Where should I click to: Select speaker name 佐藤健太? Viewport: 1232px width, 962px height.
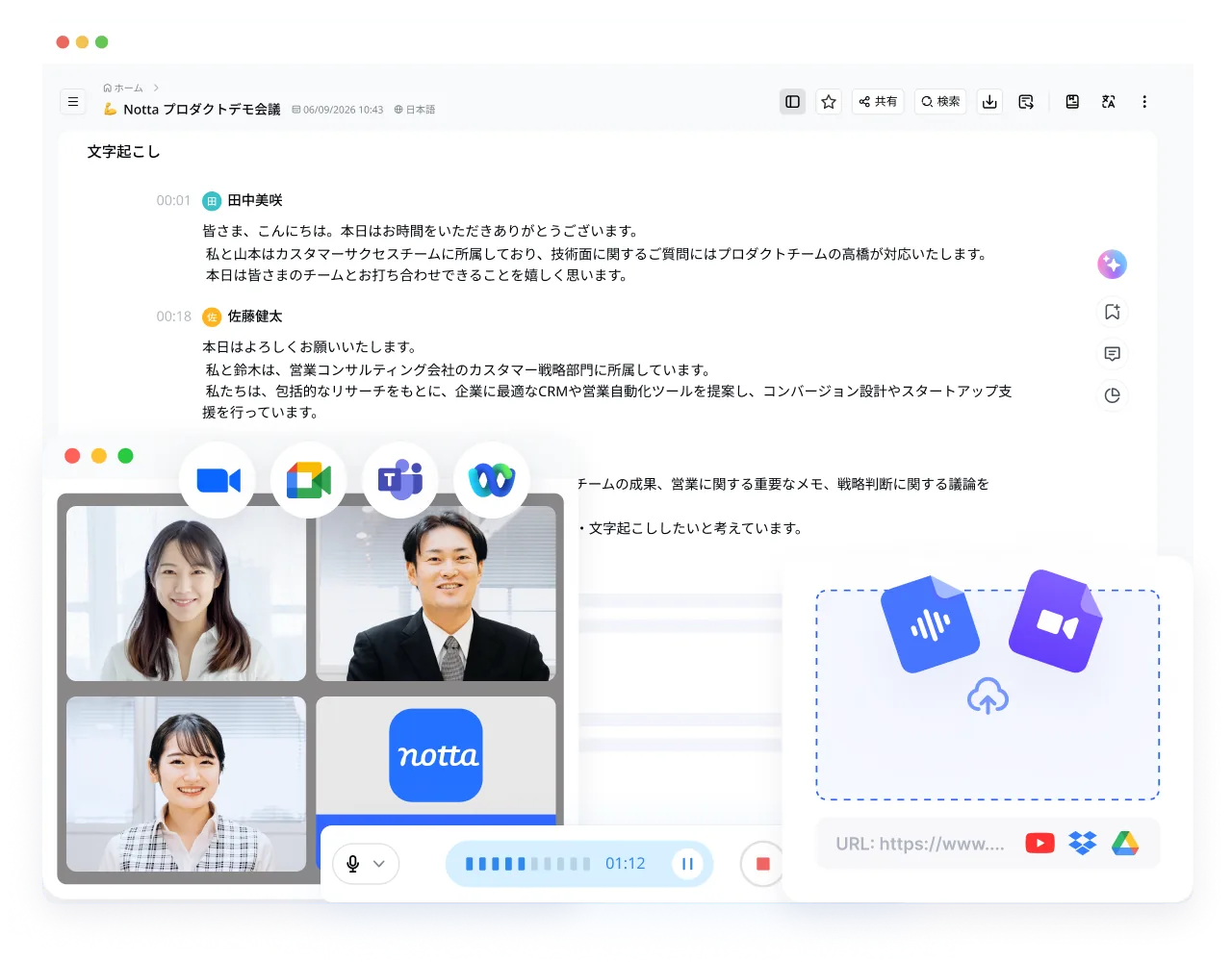[x=255, y=316]
